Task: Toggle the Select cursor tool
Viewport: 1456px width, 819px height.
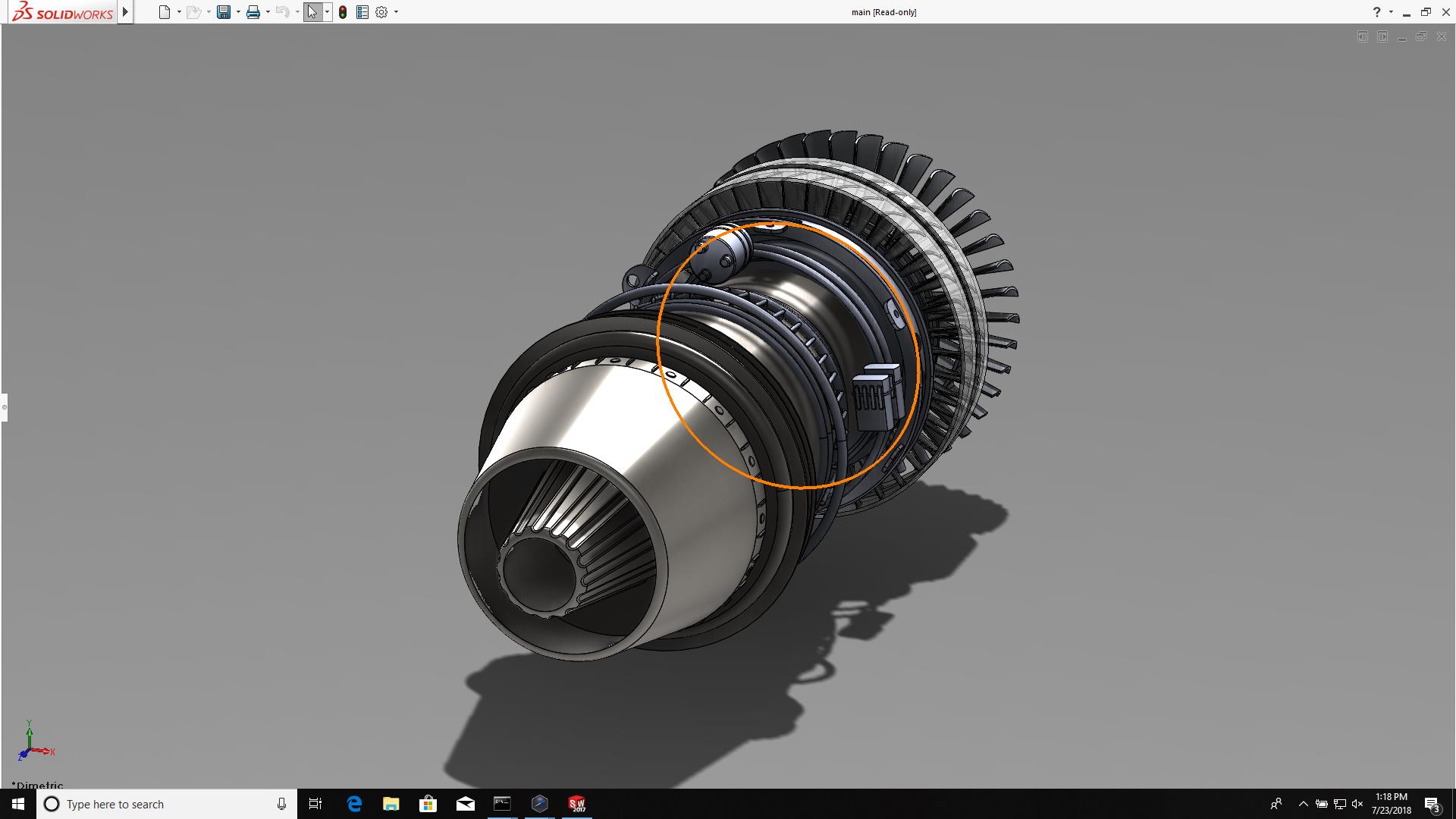Action: (312, 12)
